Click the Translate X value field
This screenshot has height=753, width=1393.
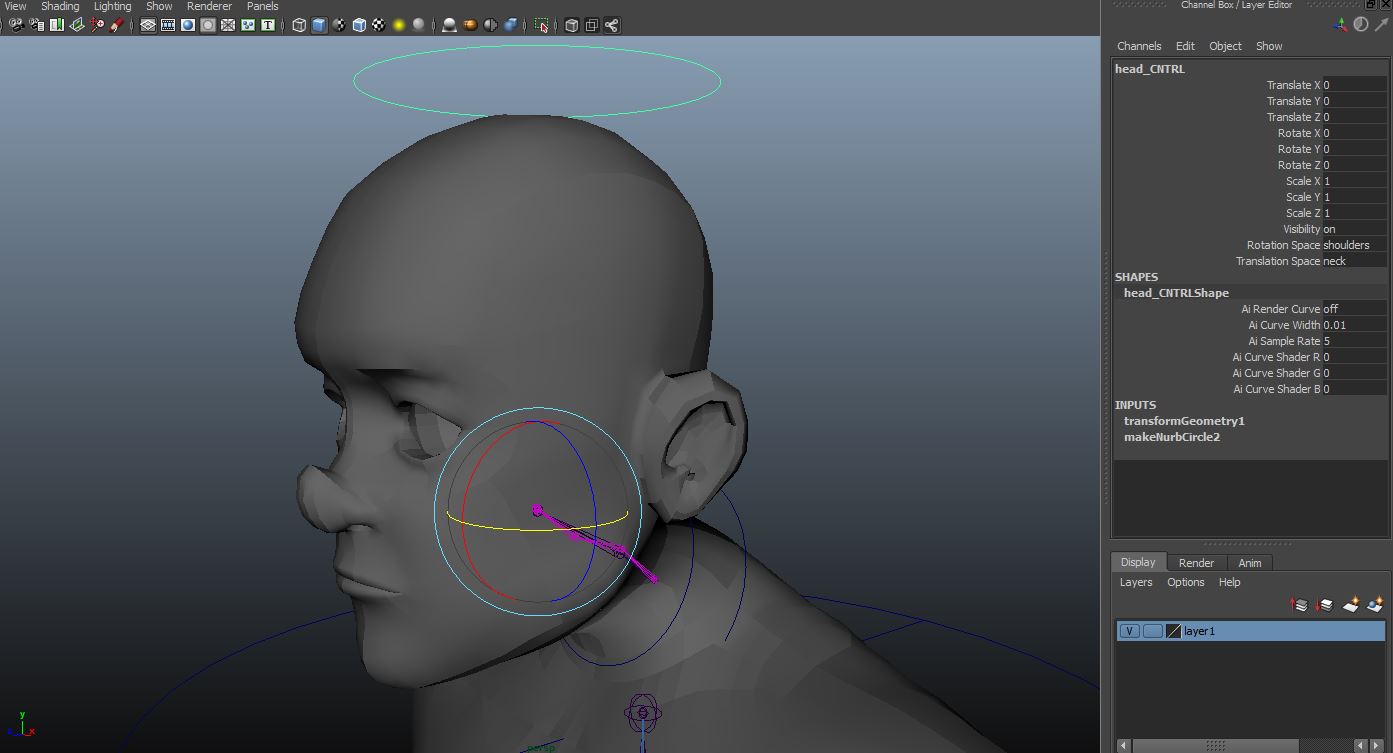click(x=1353, y=85)
